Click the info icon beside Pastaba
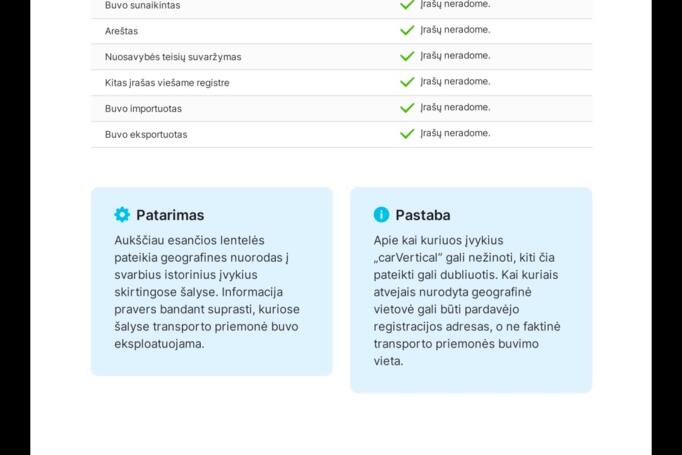Image resolution: width=682 pixels, height=455 pixels. (381, 215)
